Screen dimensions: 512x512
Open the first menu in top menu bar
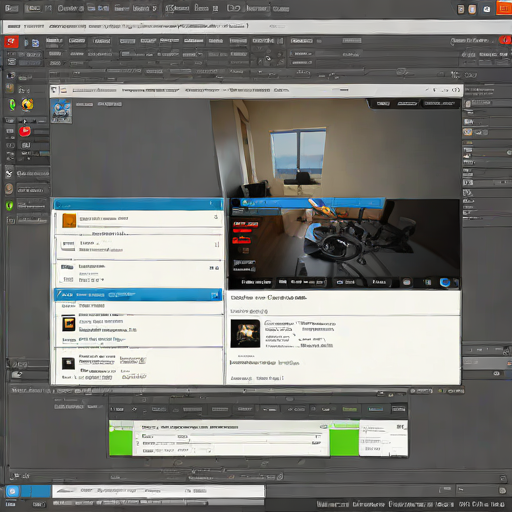pos(11,8)
